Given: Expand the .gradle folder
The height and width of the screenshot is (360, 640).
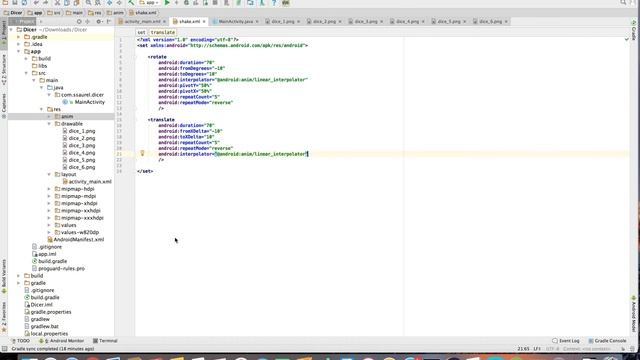Looking at the screenshot, I should [x=19, y=37].
